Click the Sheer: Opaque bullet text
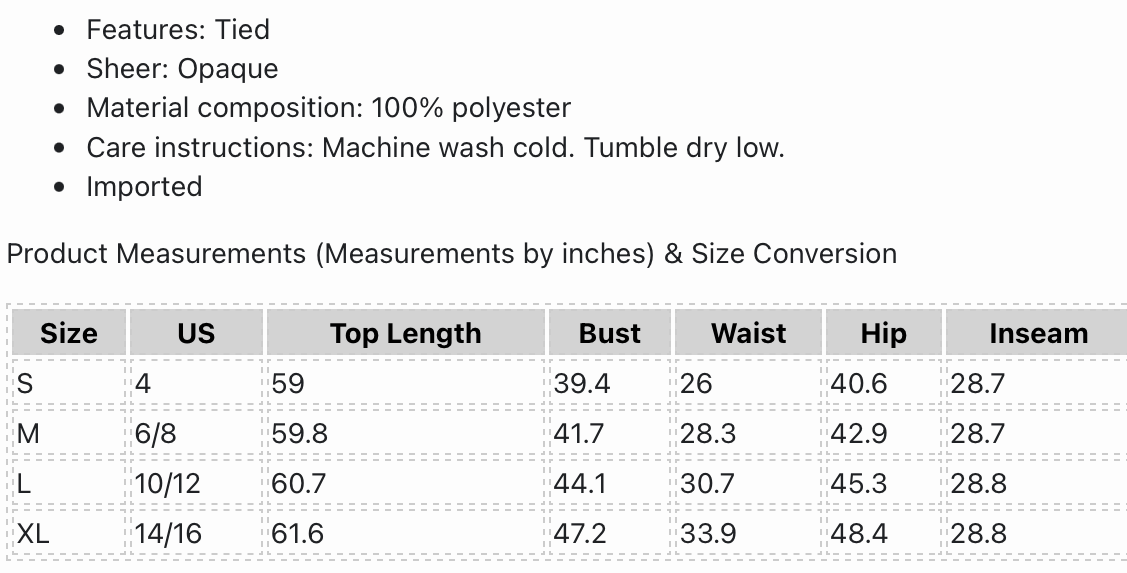1127x573 pixels. (182, 68)
